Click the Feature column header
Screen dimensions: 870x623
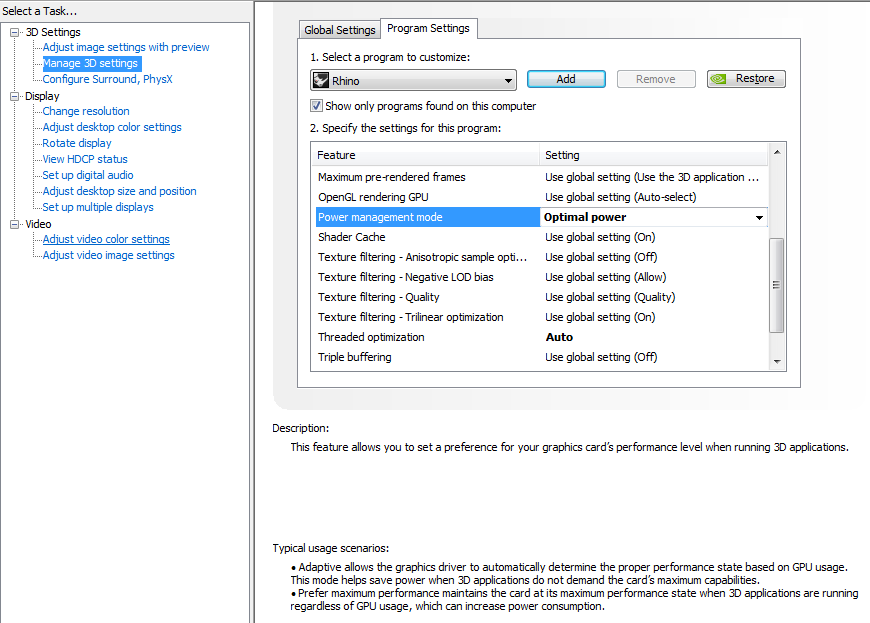(x=426, y=155)
